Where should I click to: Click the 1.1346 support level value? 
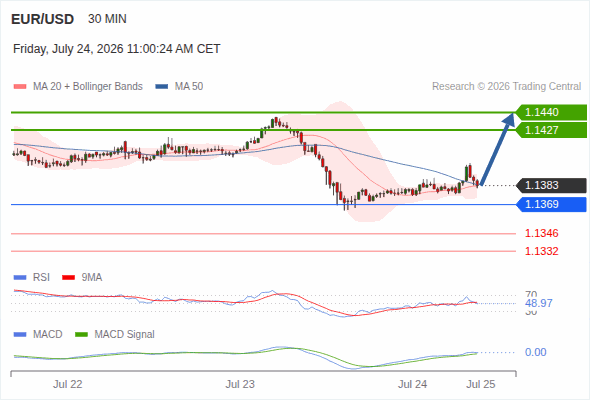pos(542,233)
